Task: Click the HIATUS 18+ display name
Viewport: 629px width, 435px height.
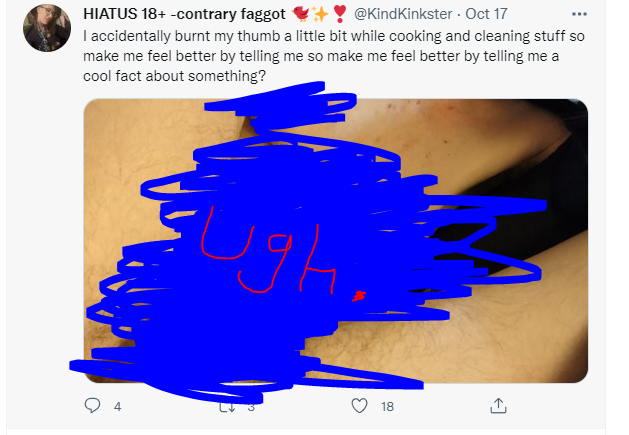Action: pos(184,14)
